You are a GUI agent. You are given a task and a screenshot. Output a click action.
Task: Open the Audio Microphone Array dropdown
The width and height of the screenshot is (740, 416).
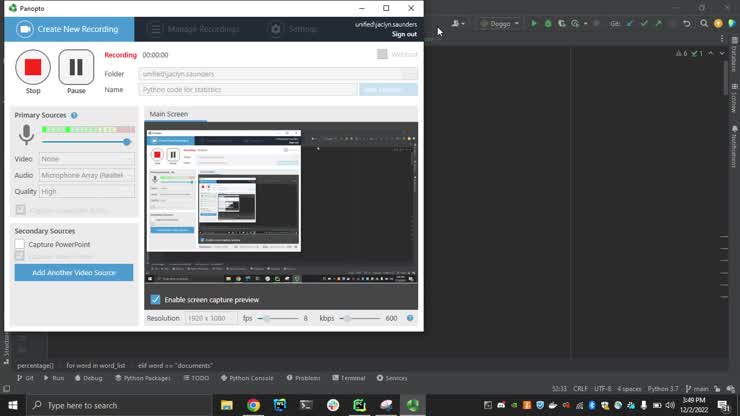[87, 175]
